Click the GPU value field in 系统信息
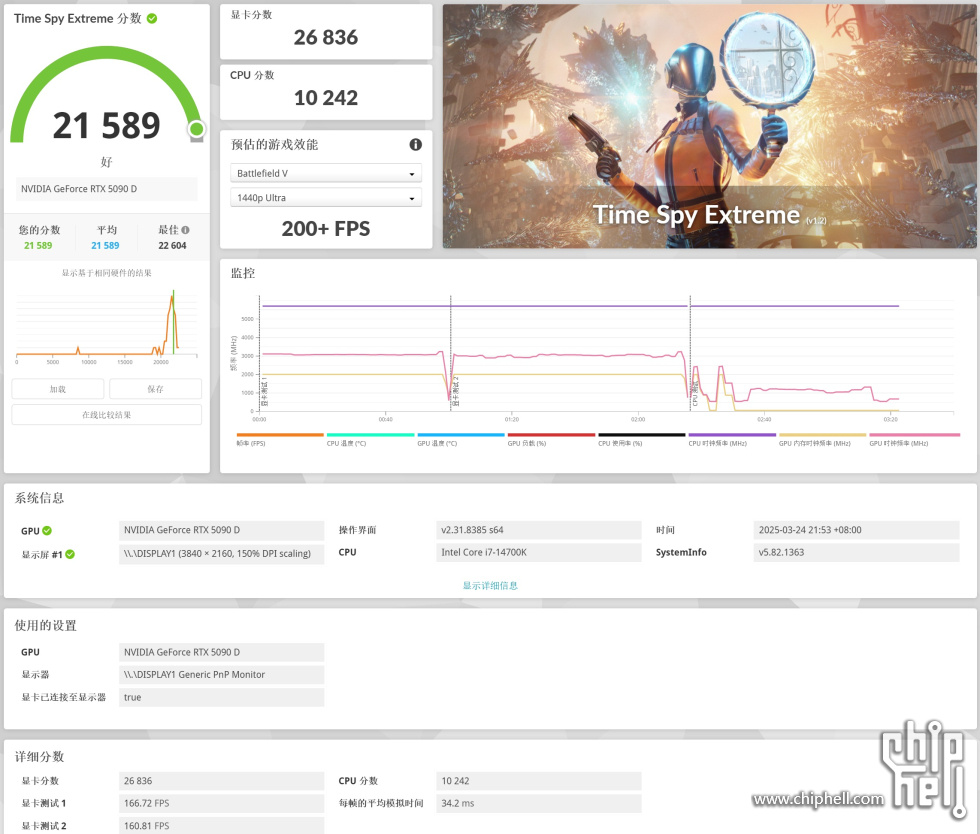This screenshot has height=834, width=980. (221, 530)
